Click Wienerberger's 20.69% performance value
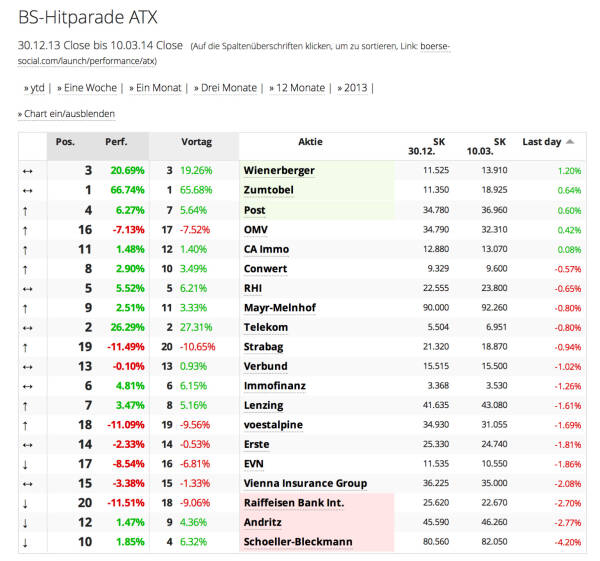600x561 pixels. pos(127,171)
